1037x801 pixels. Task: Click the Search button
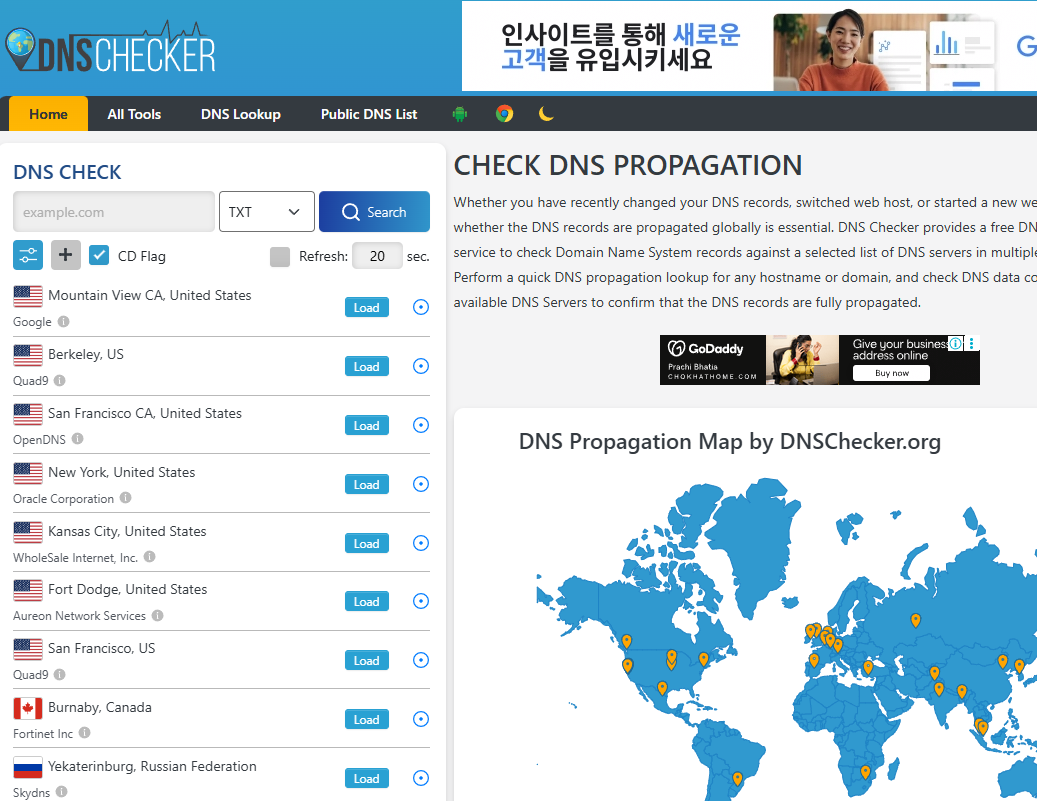pyautogui.click(x=374, y=212)
